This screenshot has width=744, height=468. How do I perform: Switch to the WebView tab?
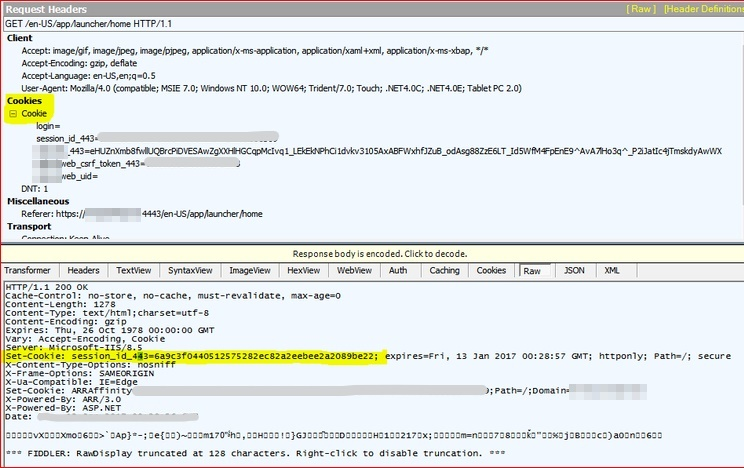[354, 271]
